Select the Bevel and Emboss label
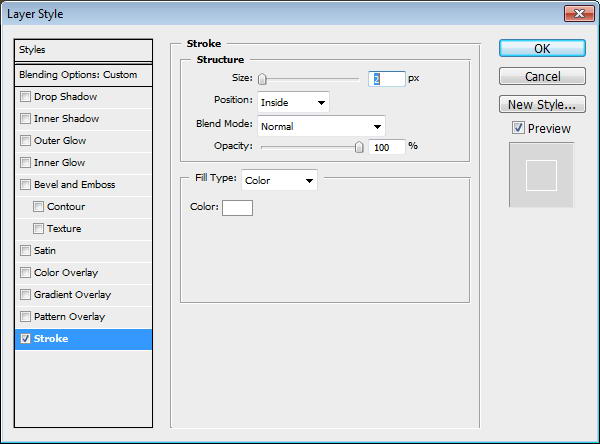 pyautogui.click(x=75, y=184)
